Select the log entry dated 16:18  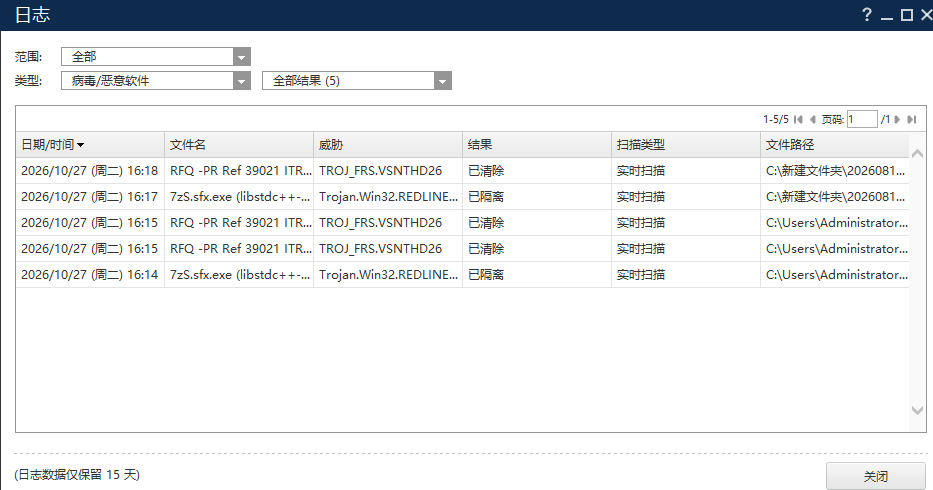(462, 171)
